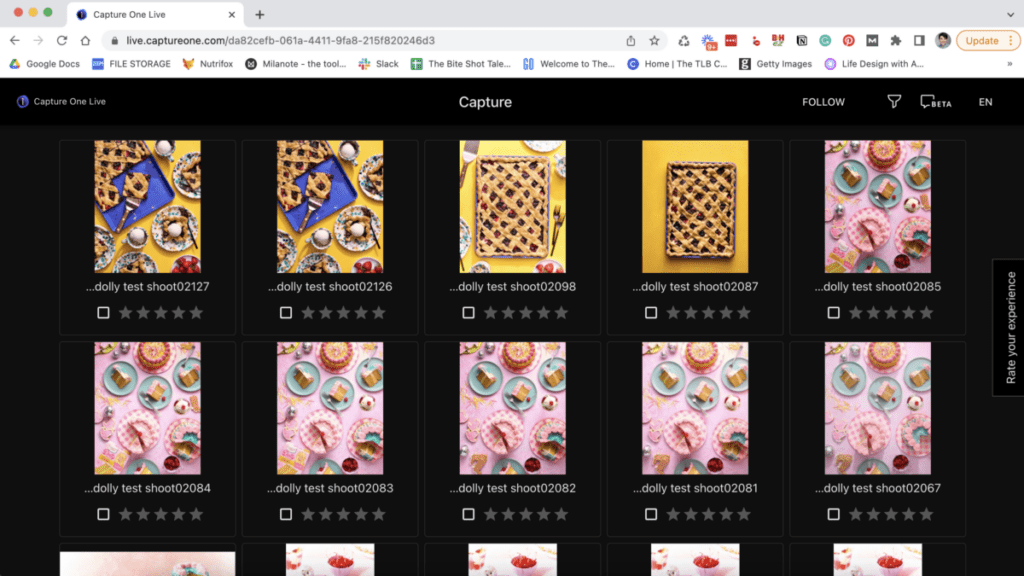Open the EN language selector

(x=985, y=102)
